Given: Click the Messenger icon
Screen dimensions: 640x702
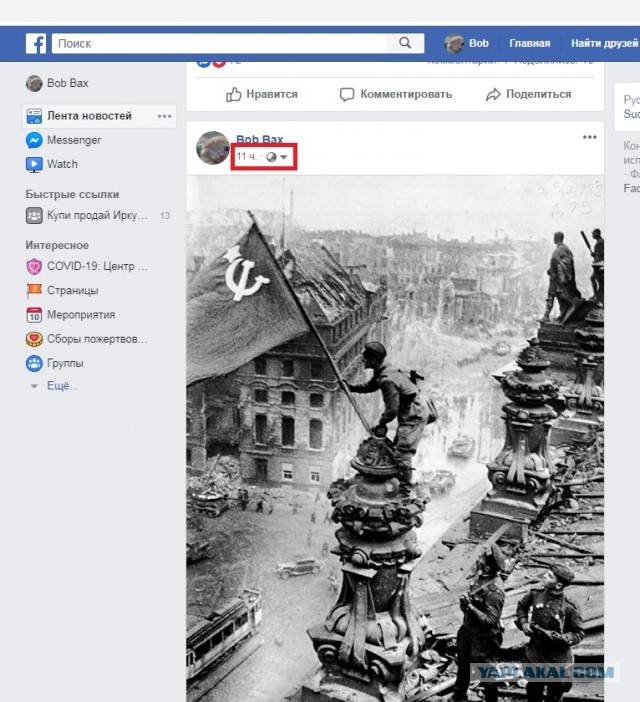Looking at the screenshot, I should click(34, 141).
